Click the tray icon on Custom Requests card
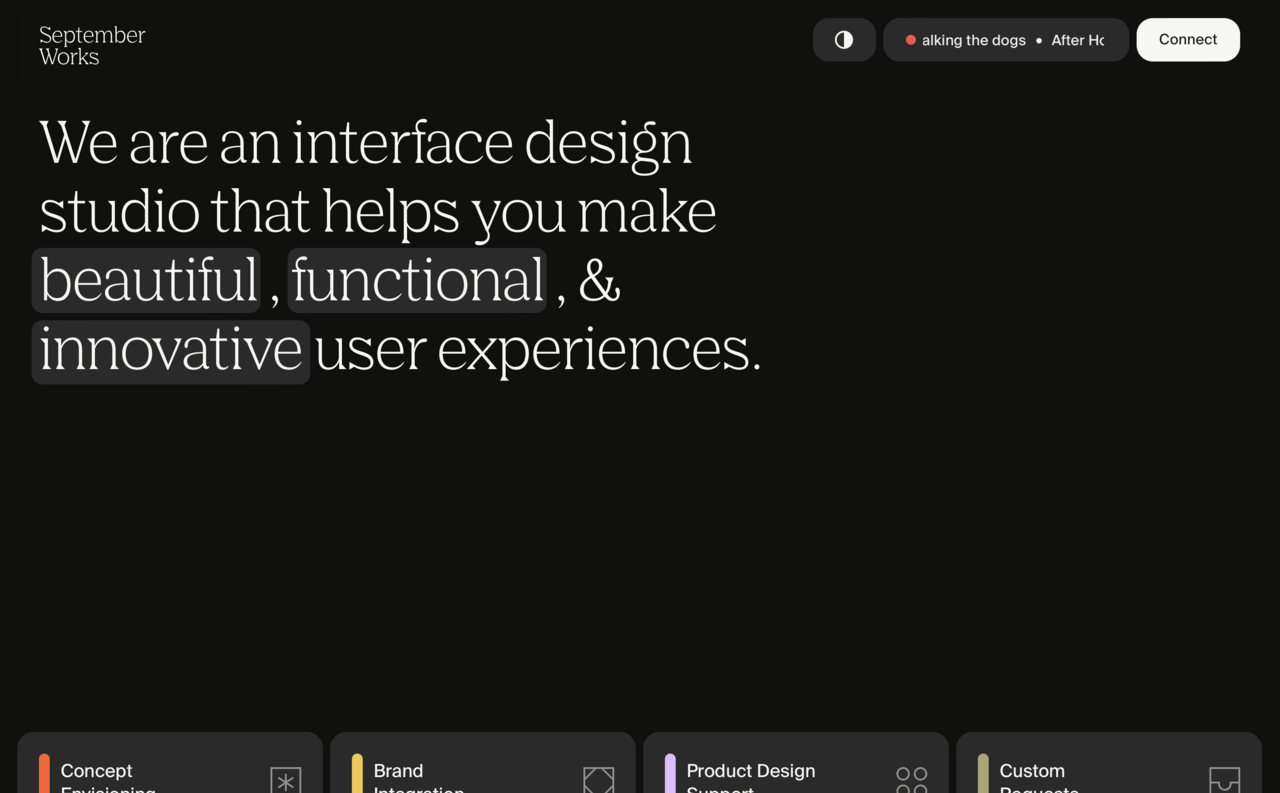1280x793 pixels. coord(1224,780)
